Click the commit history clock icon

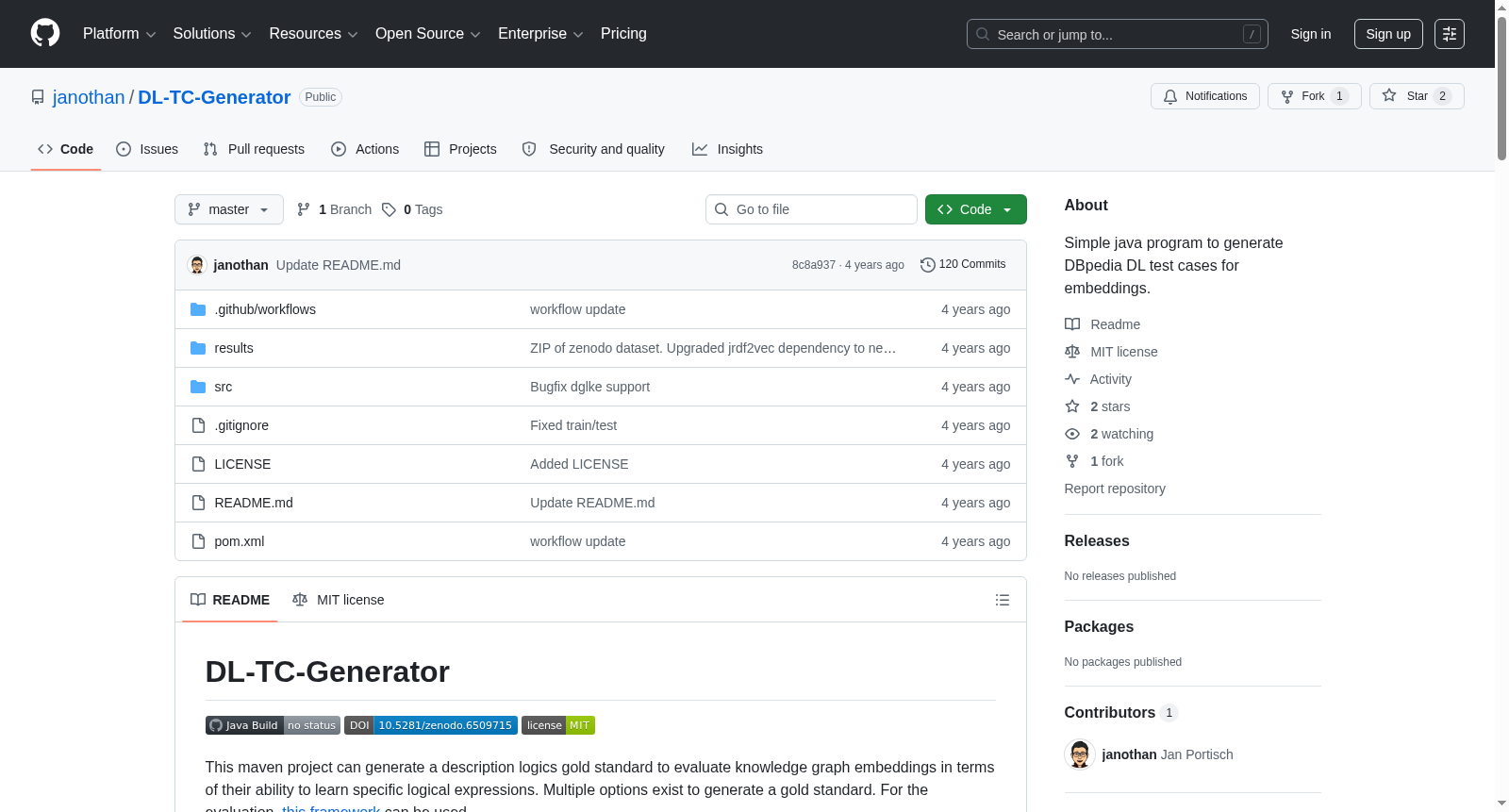tap(928, 265)
